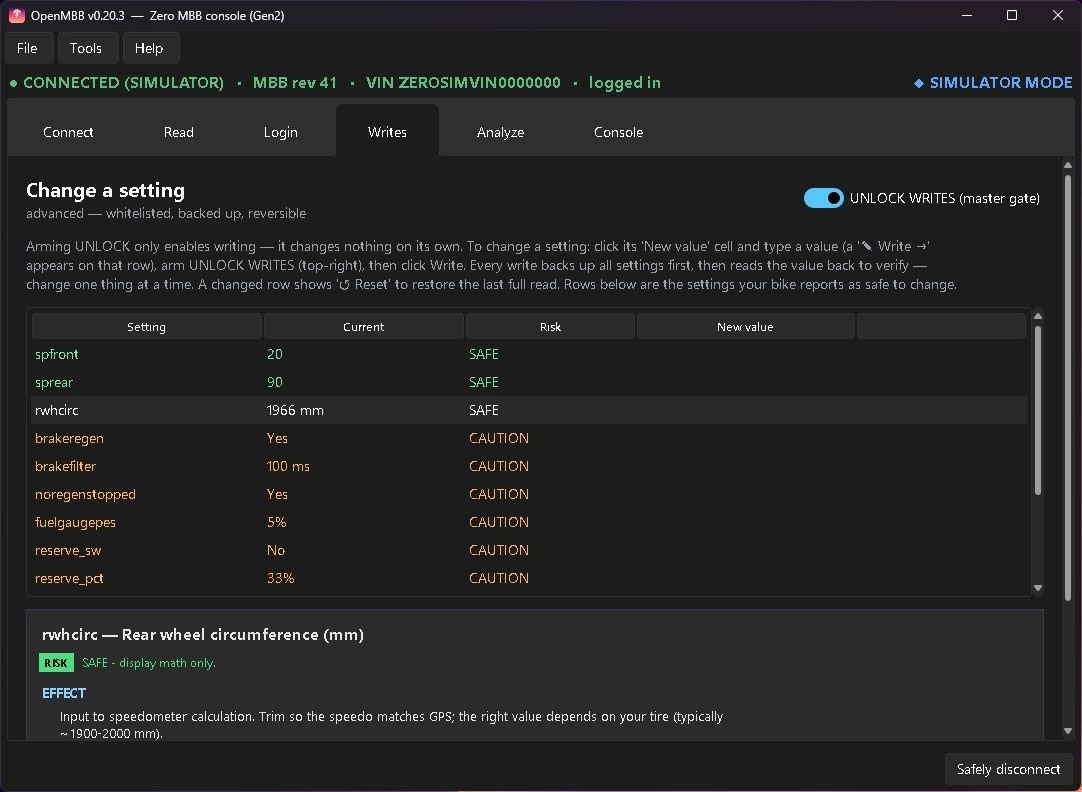Select the Writes tab
Image resolution: width=1082 pixels, height=792 pixels.
[x=387, y=132]
